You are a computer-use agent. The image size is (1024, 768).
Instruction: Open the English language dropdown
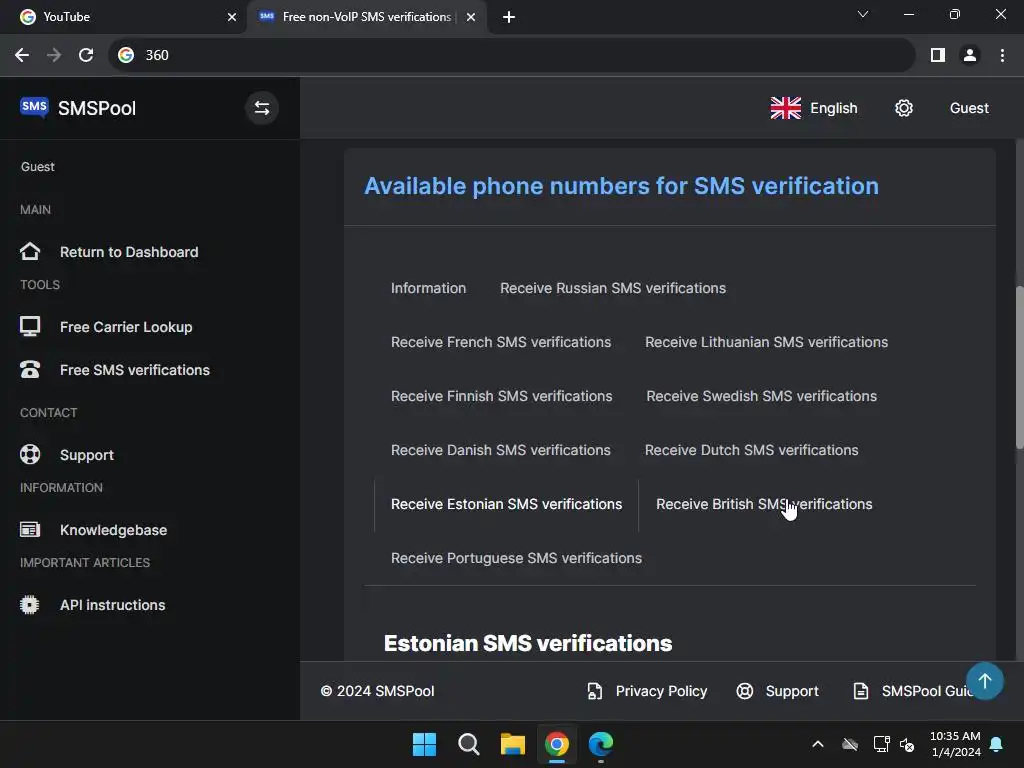814,108
